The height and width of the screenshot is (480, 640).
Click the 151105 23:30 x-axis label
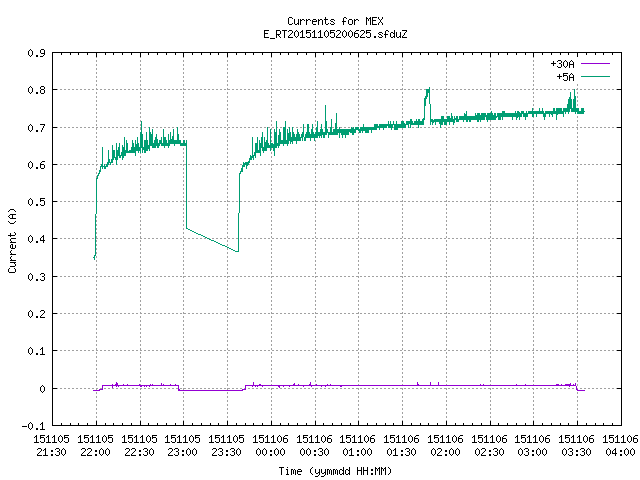(x=227, y=445)
